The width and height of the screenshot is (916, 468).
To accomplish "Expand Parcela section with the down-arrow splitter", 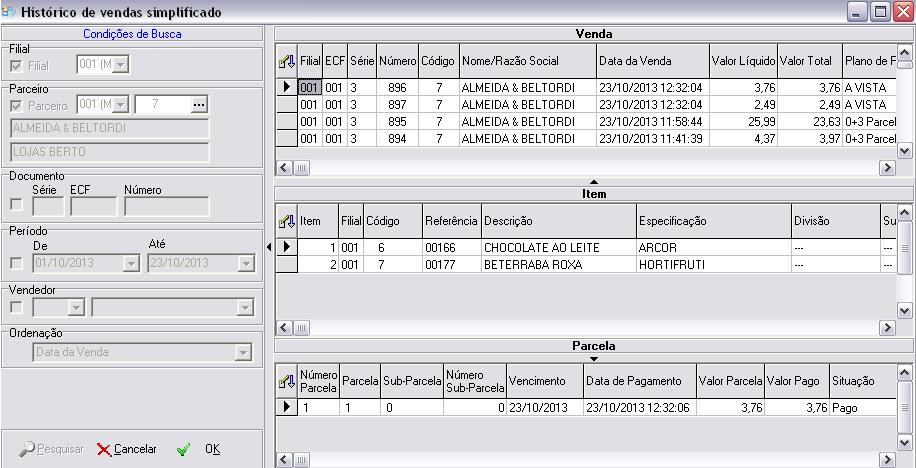I will [594, 359].
